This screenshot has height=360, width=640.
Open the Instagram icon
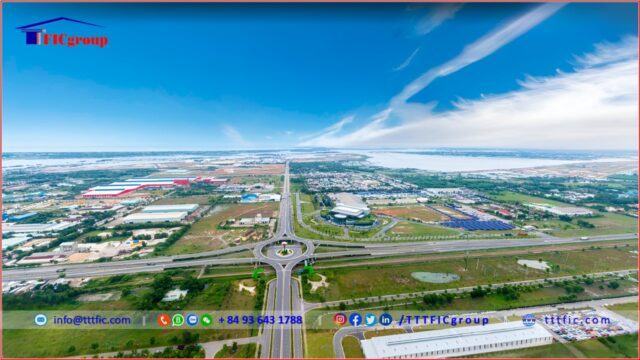click(x=340, y=319)
